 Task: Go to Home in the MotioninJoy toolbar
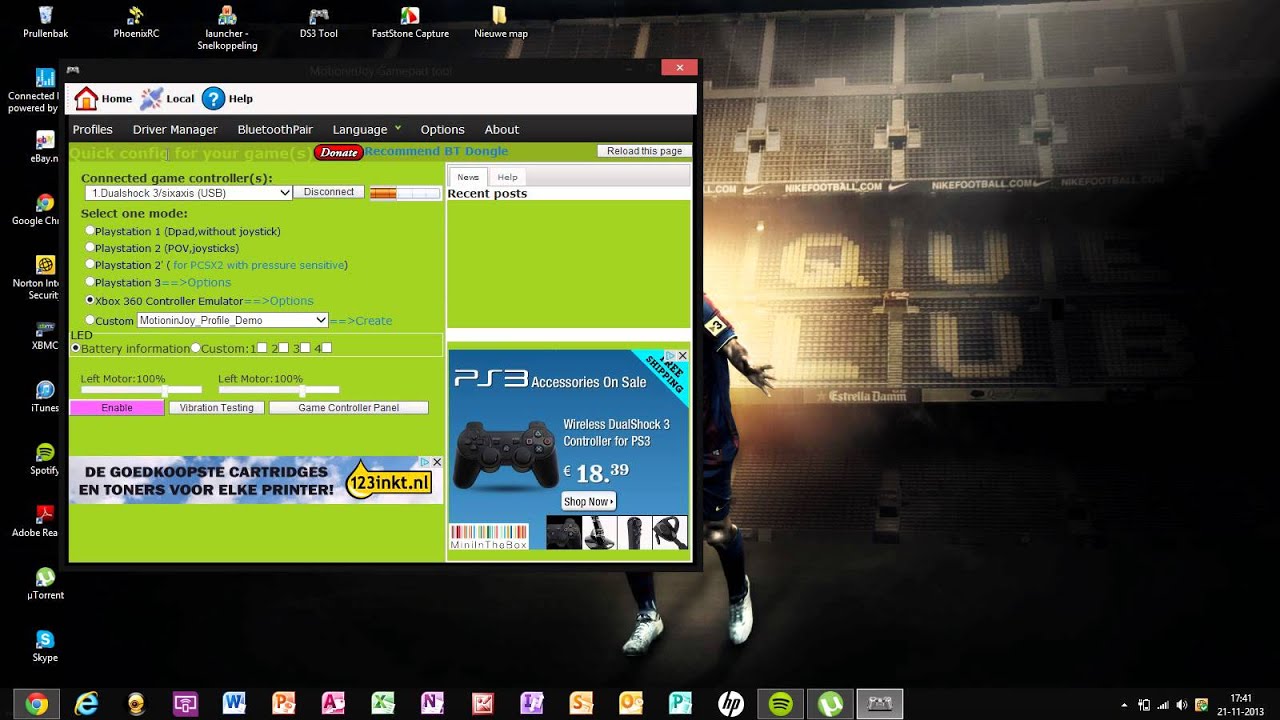click(103, 98)
